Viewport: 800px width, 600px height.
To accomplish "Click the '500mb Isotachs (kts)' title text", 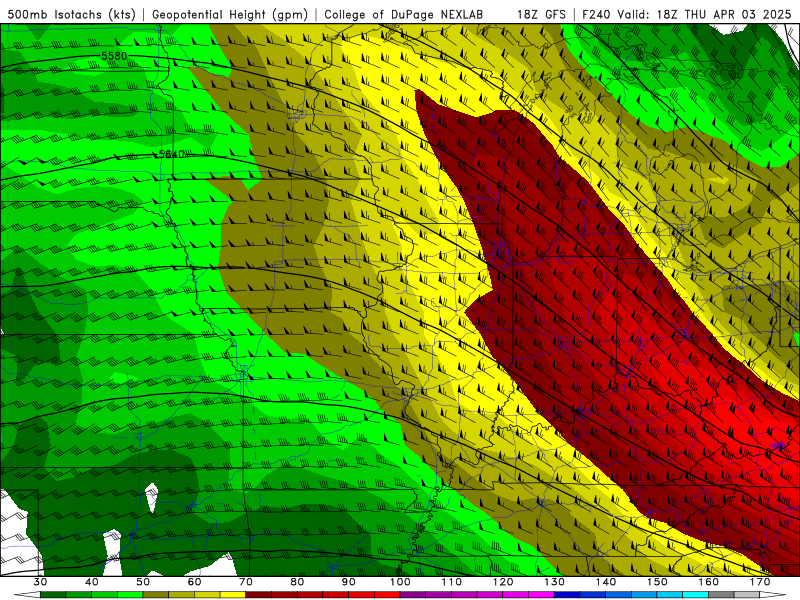I will 71,14.
